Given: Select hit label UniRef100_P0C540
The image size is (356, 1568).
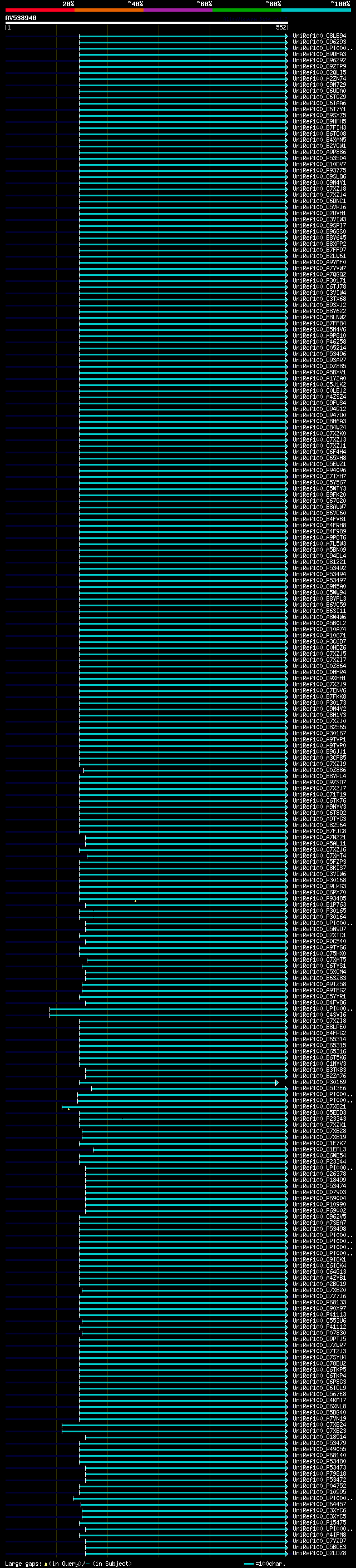Looking at the screenshot, I should [319, 941].
